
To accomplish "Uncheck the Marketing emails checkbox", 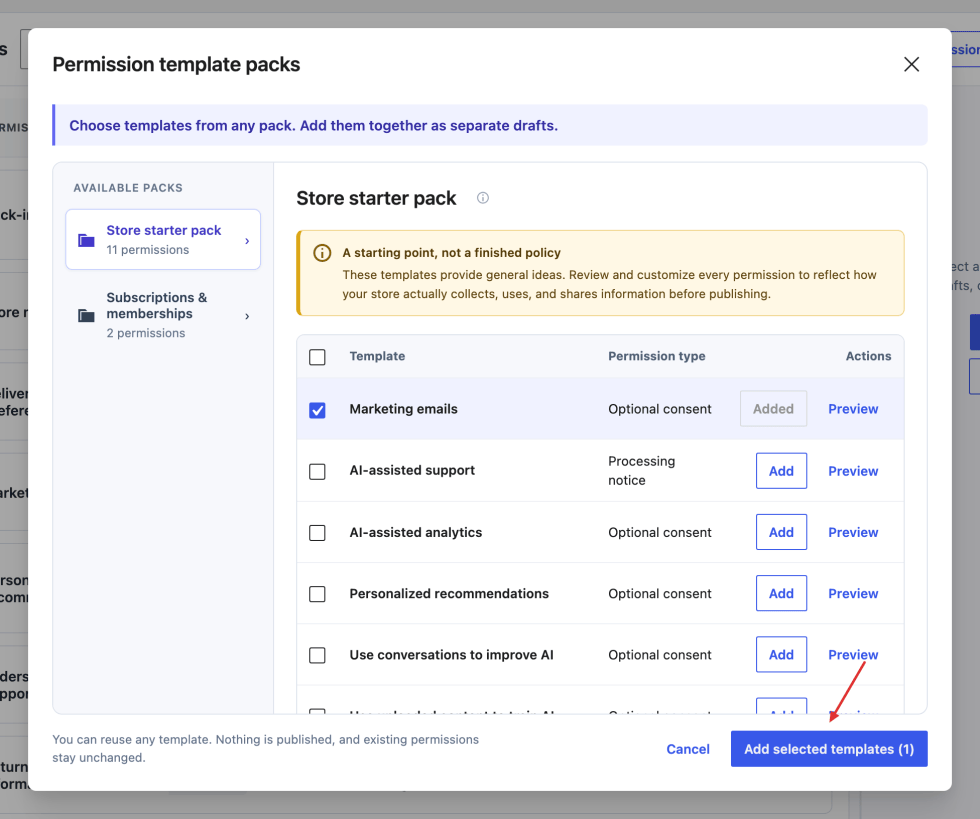I will [x=318, y=410].
